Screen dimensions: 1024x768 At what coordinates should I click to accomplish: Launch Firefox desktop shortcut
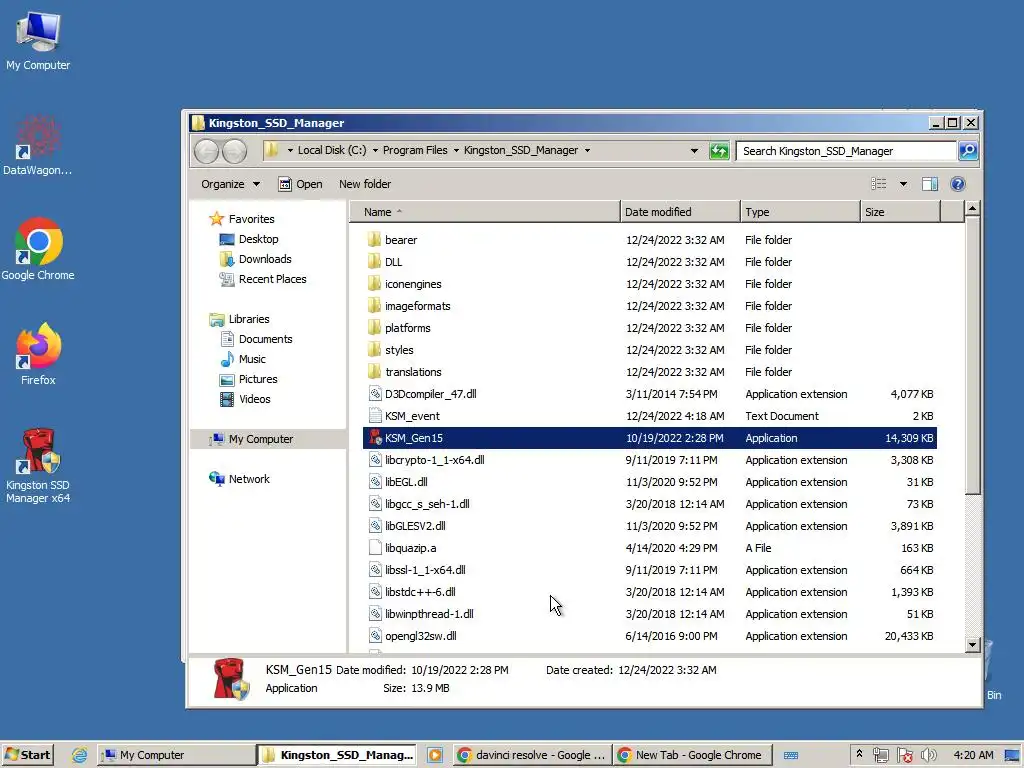38,355
